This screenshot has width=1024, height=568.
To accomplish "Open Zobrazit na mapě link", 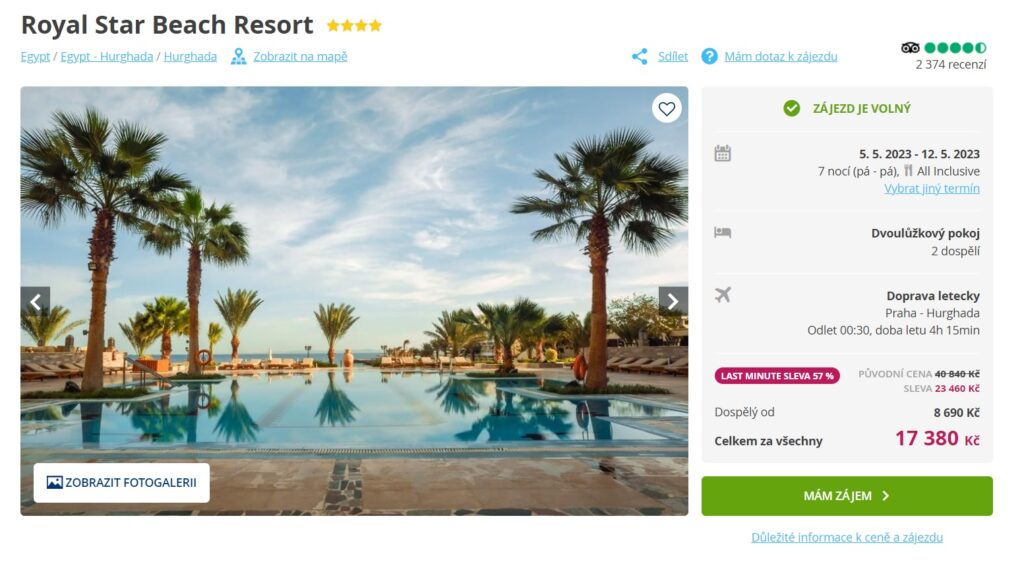I will (x=300, y=56).
